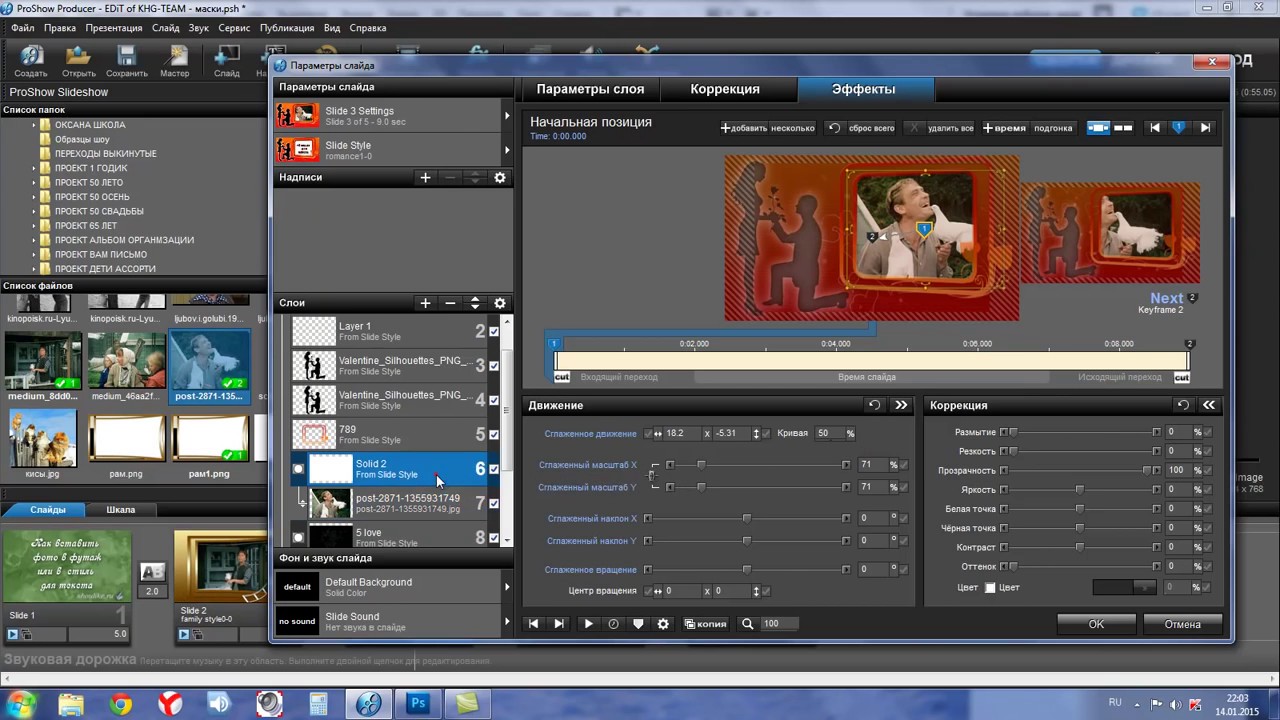Play the slide preview
1280x720 pixels.
pos(588,623)
